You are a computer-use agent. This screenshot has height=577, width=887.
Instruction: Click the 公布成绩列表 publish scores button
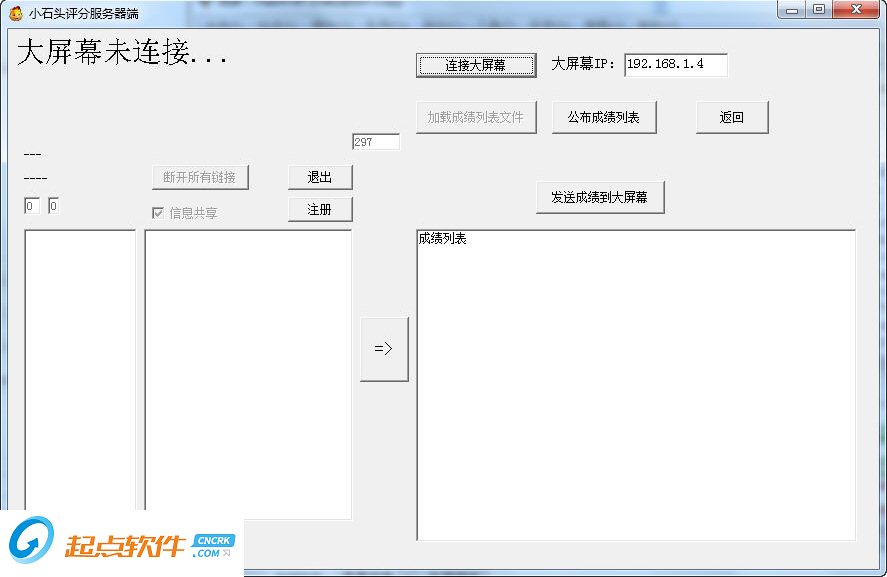(x=604, y=117)
